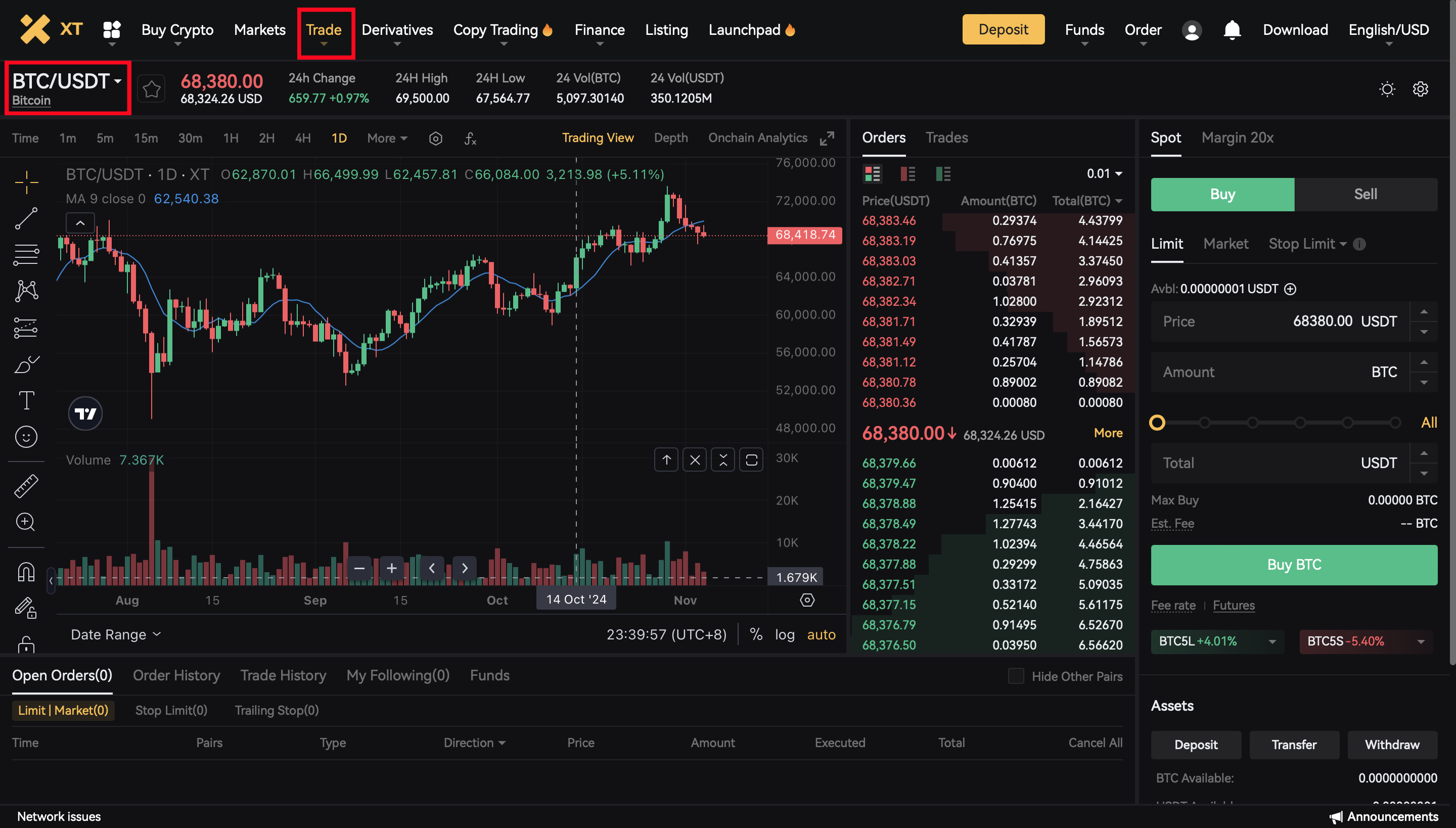
Task: Select the text annotation tool
Action: [26, 400]
